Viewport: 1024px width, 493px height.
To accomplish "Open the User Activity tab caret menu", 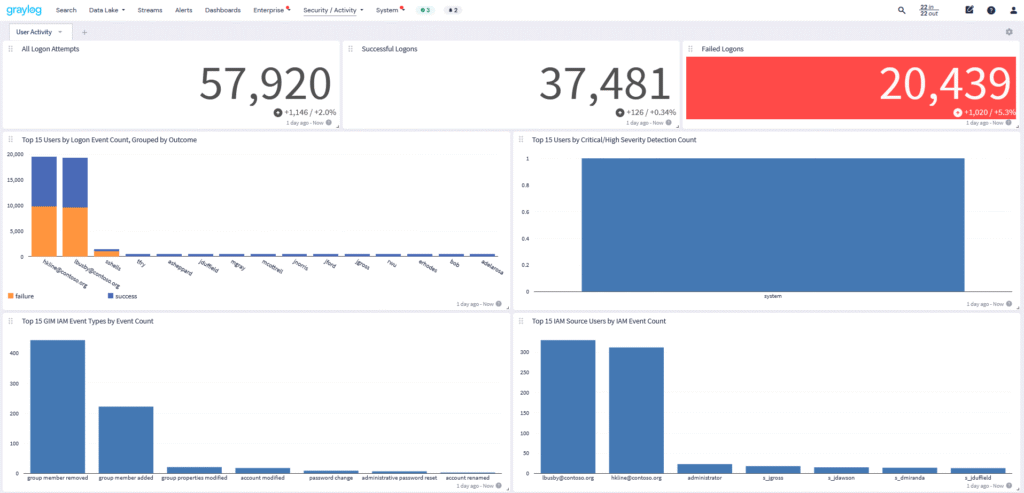I will pos(60,32).
